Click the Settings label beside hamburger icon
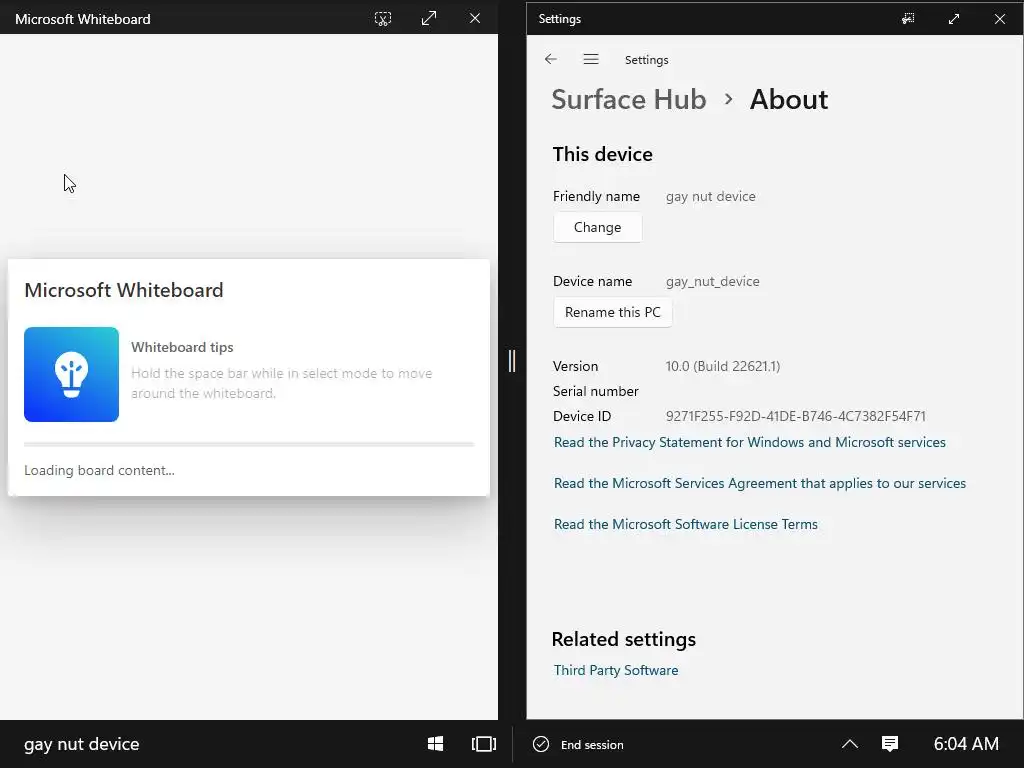 click(x=647, y=60)
